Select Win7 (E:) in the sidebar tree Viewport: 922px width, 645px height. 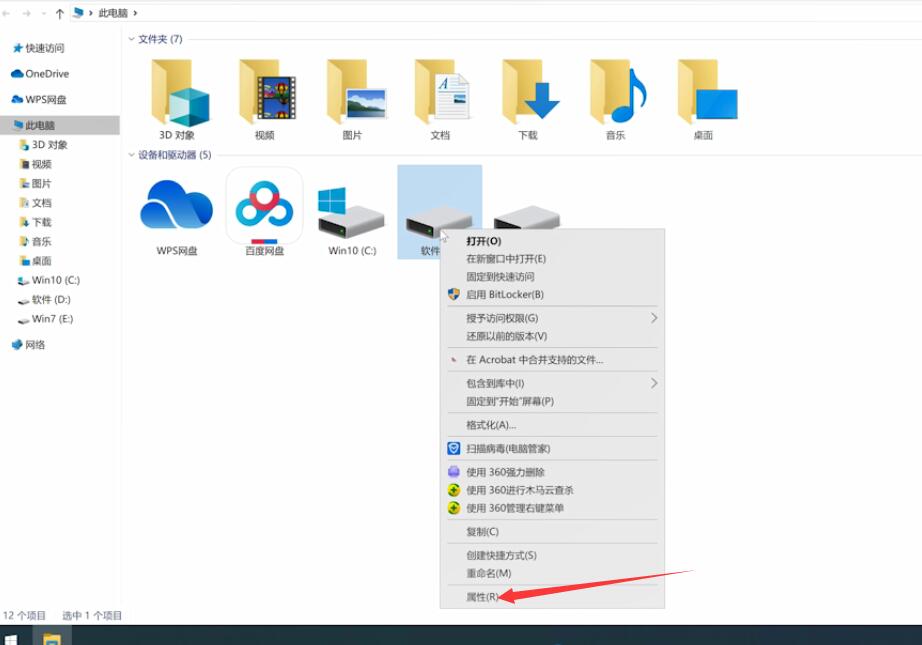[x=45, y=319]
